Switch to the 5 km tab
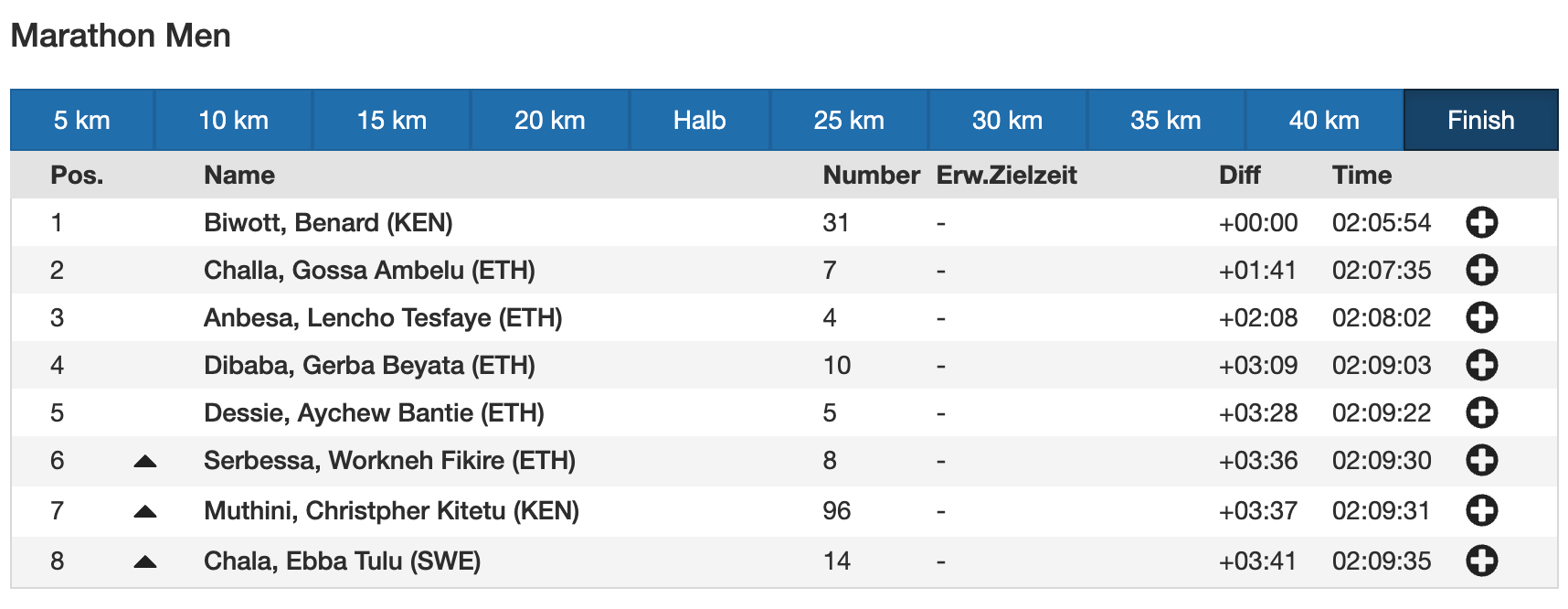 click(x=82, y=120)
